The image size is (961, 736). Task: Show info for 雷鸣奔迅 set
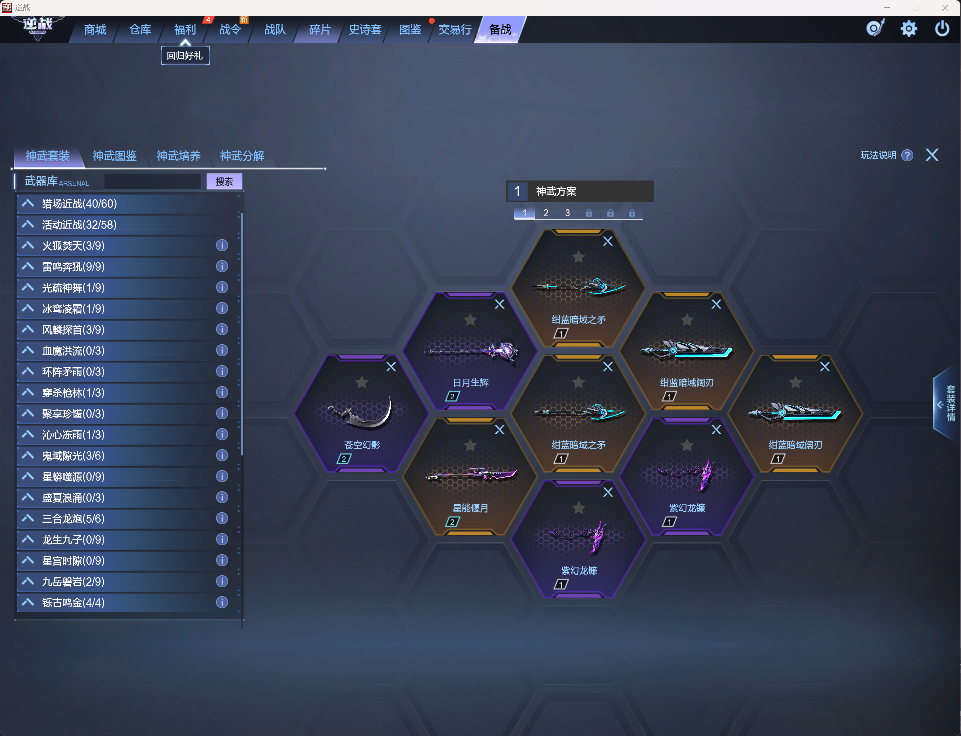(222, 266)
